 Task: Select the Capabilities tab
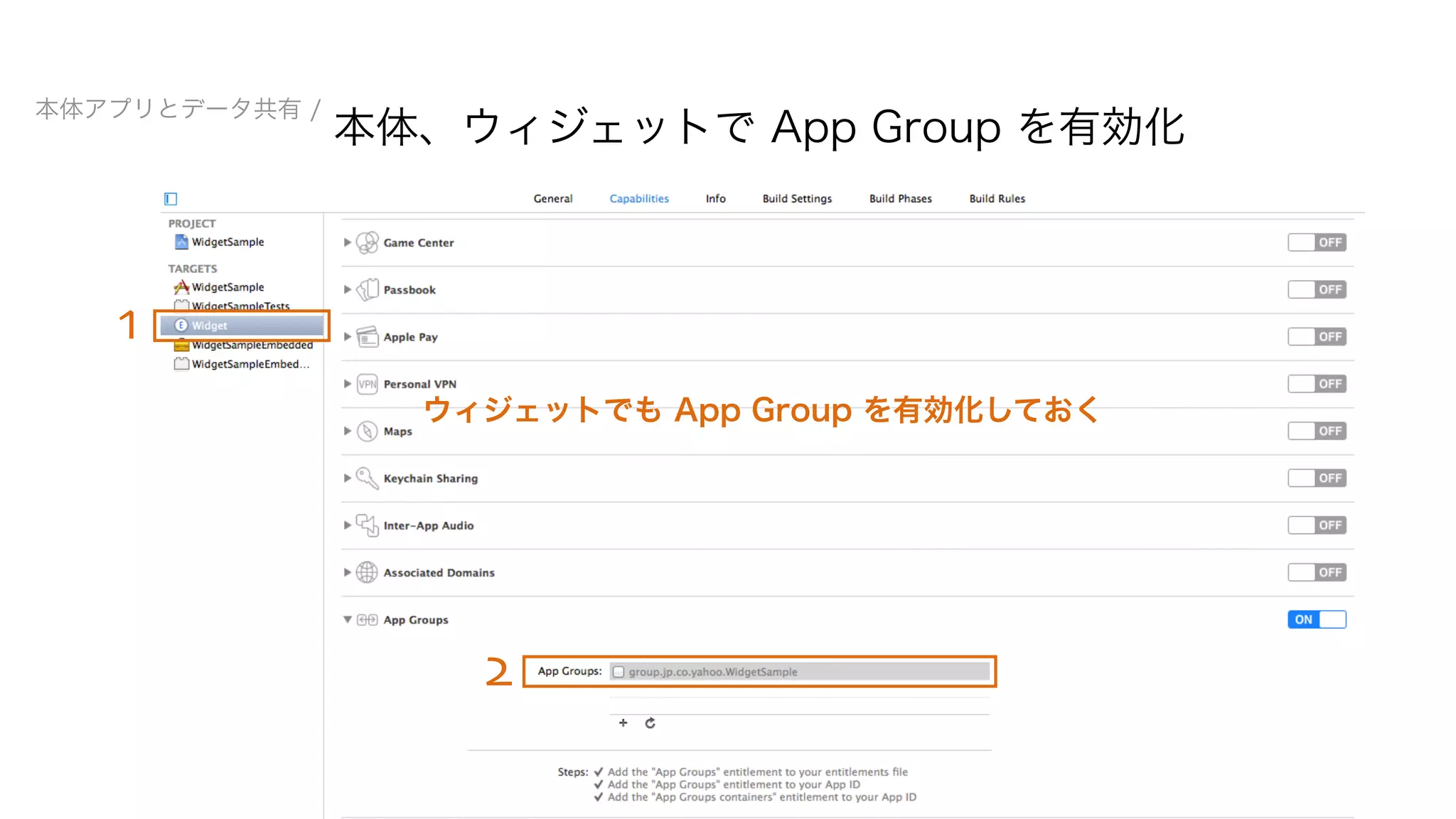click(639, 198)
